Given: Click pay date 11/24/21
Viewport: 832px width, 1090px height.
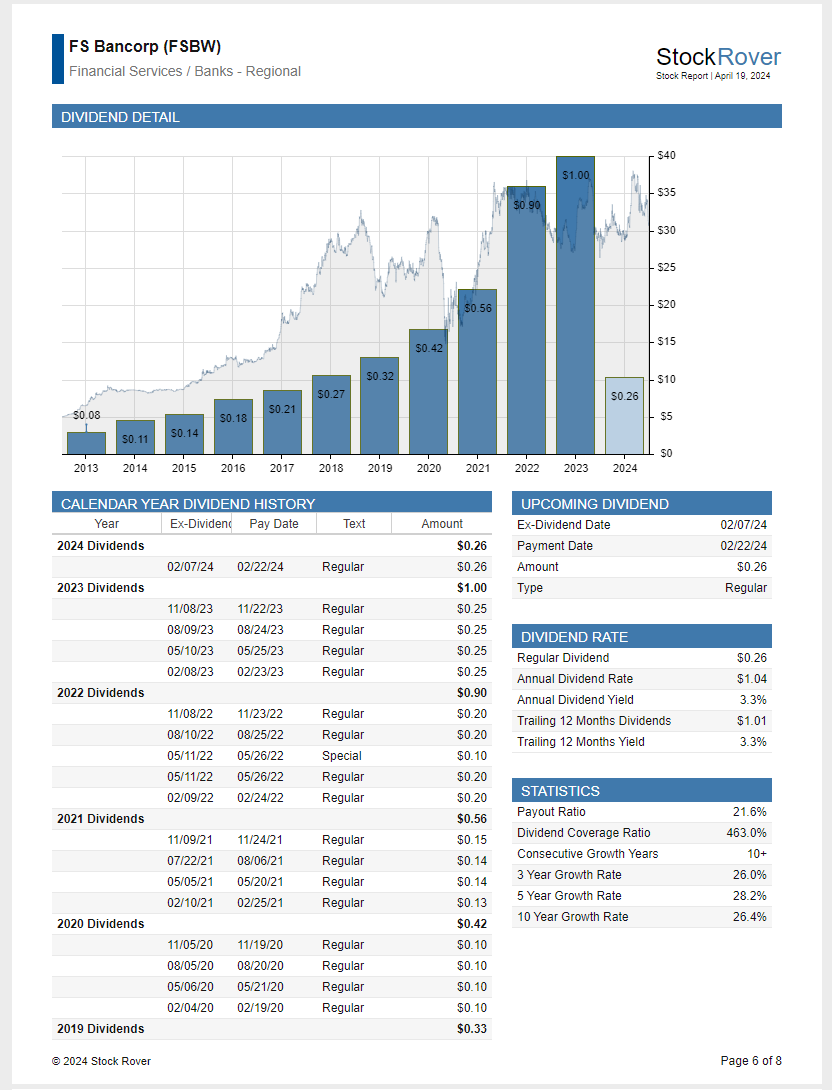Looking at the screenshot, I should point(260,840).
